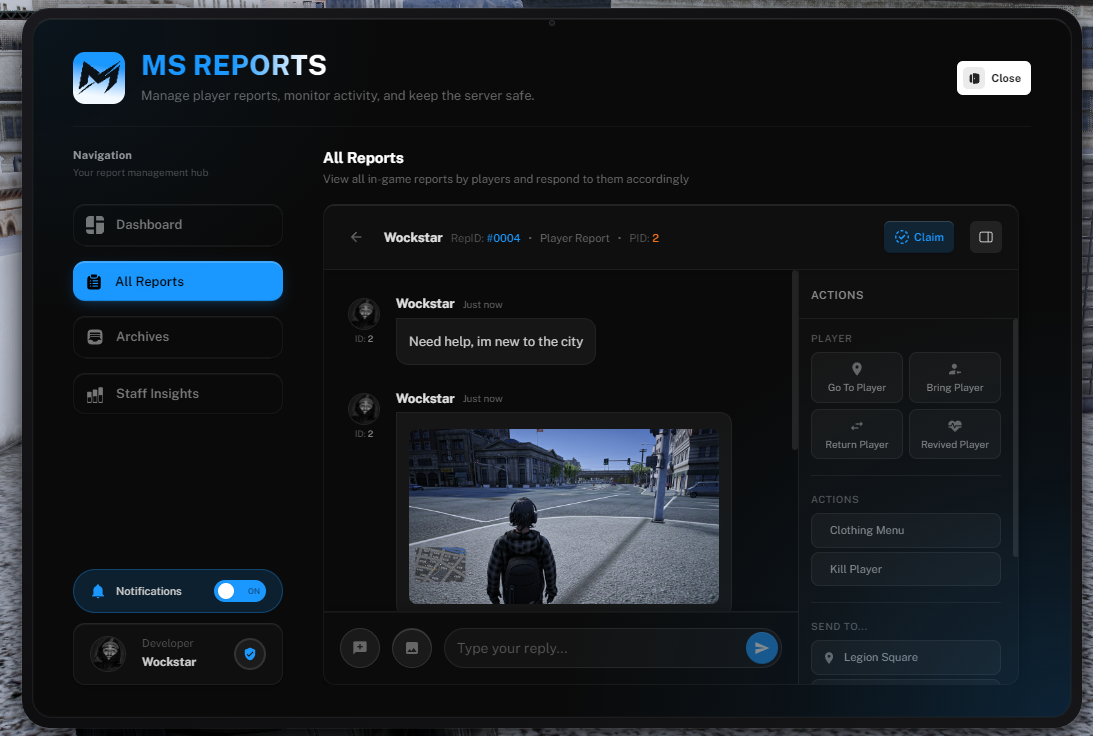Image resolution: width=1093 pixels, height=736 pixels.
Task: Claim this report
Action: click(x=919, y=237)
